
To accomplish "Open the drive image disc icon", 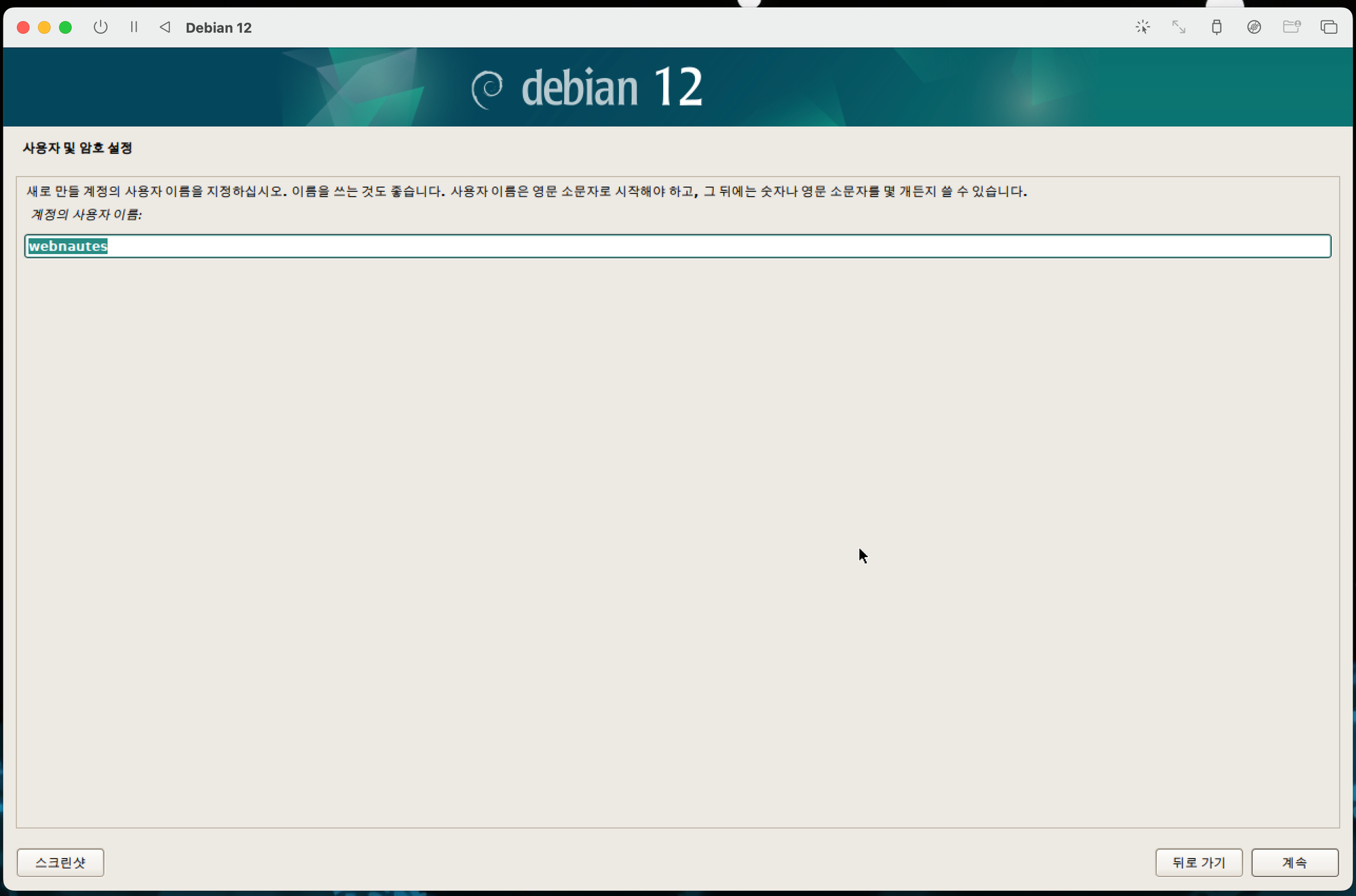I will pos(1254,27).
